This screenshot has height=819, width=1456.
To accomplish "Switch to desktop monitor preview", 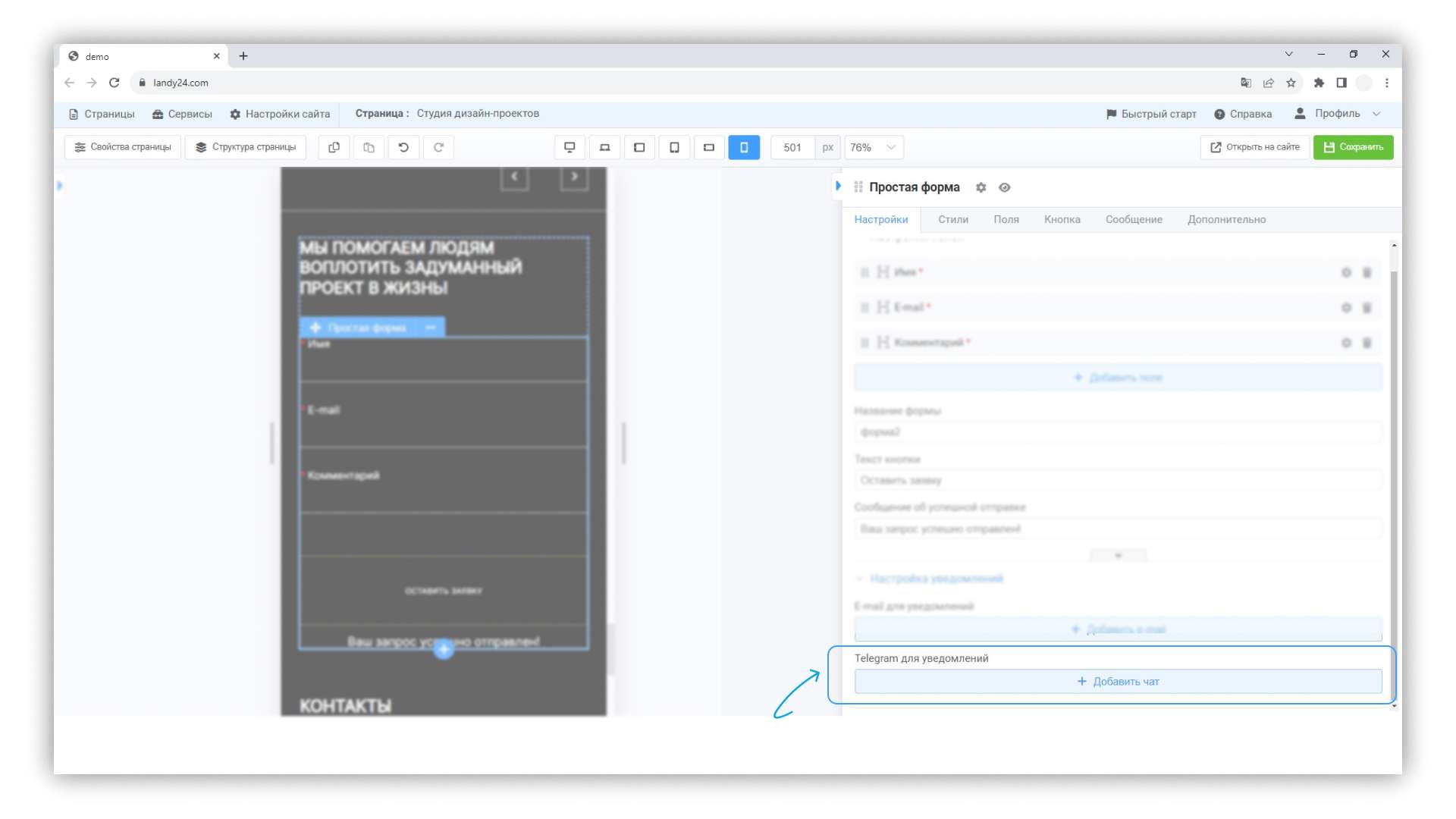I will click(570, 147).
